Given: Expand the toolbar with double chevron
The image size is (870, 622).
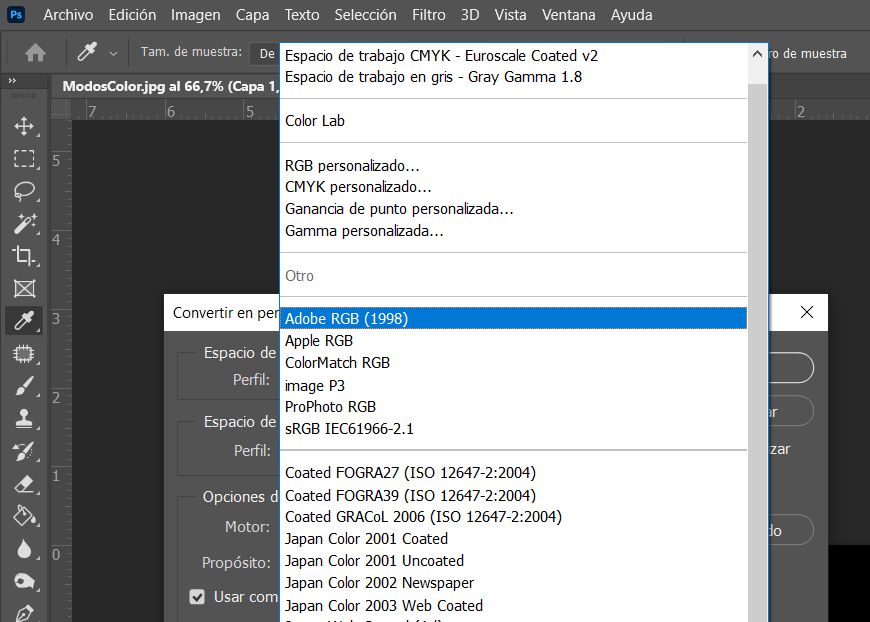Looking at the screenshot, I should coord(12,81).
